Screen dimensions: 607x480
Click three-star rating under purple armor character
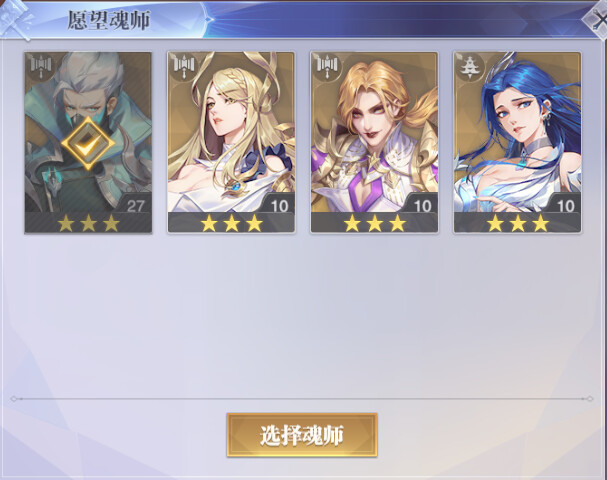[x=375, y=223]
